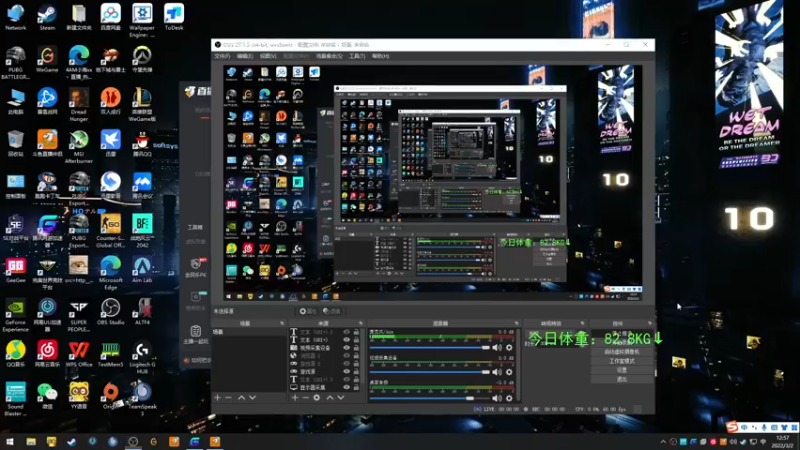Open the Steam desktop shortcut
Screen dimensions: 800x450
[47, 17]
